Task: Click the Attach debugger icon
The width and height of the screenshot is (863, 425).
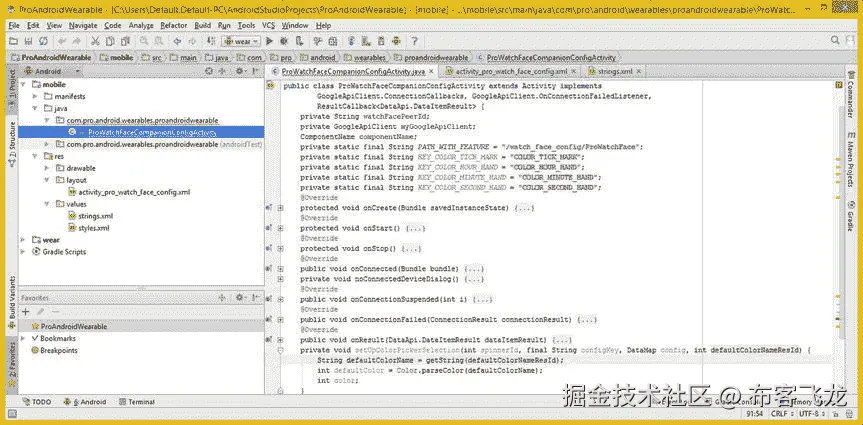Action: tap(299, 41)
